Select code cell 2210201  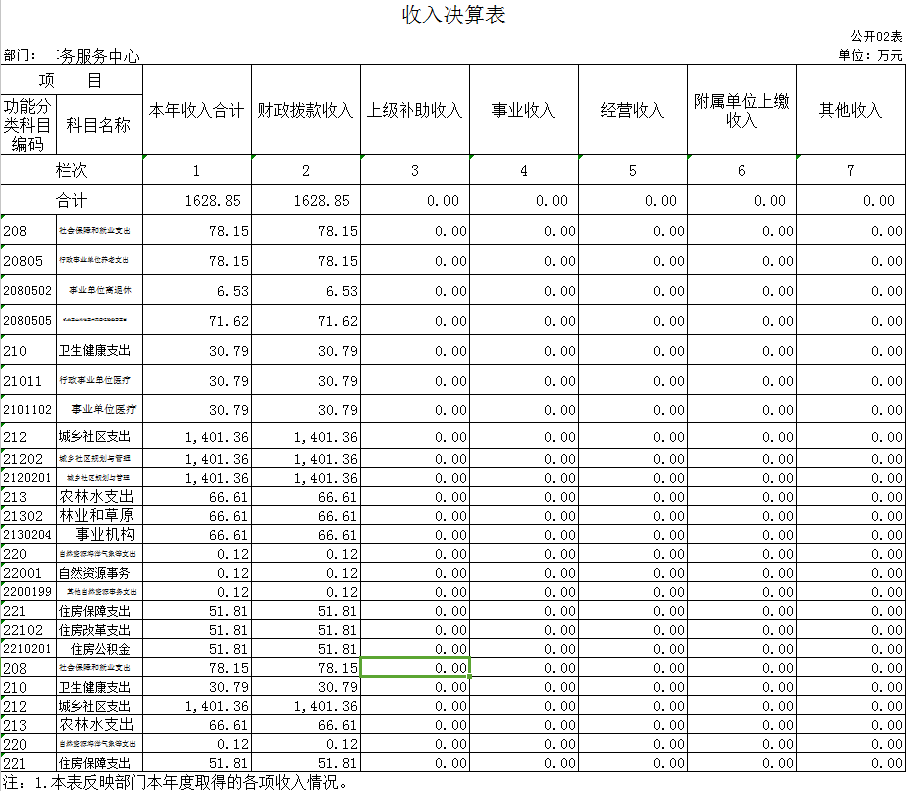28,649
